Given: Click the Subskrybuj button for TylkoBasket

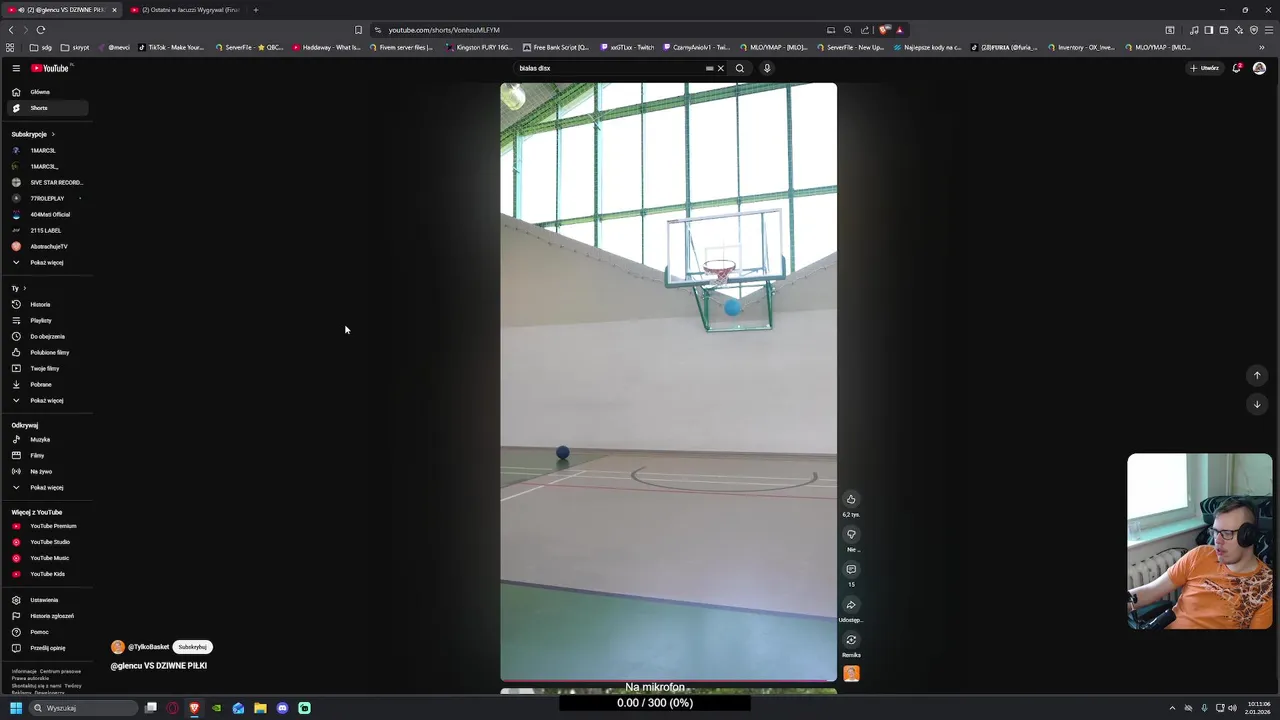Looking at the screenshot, I should coord(192,647).
